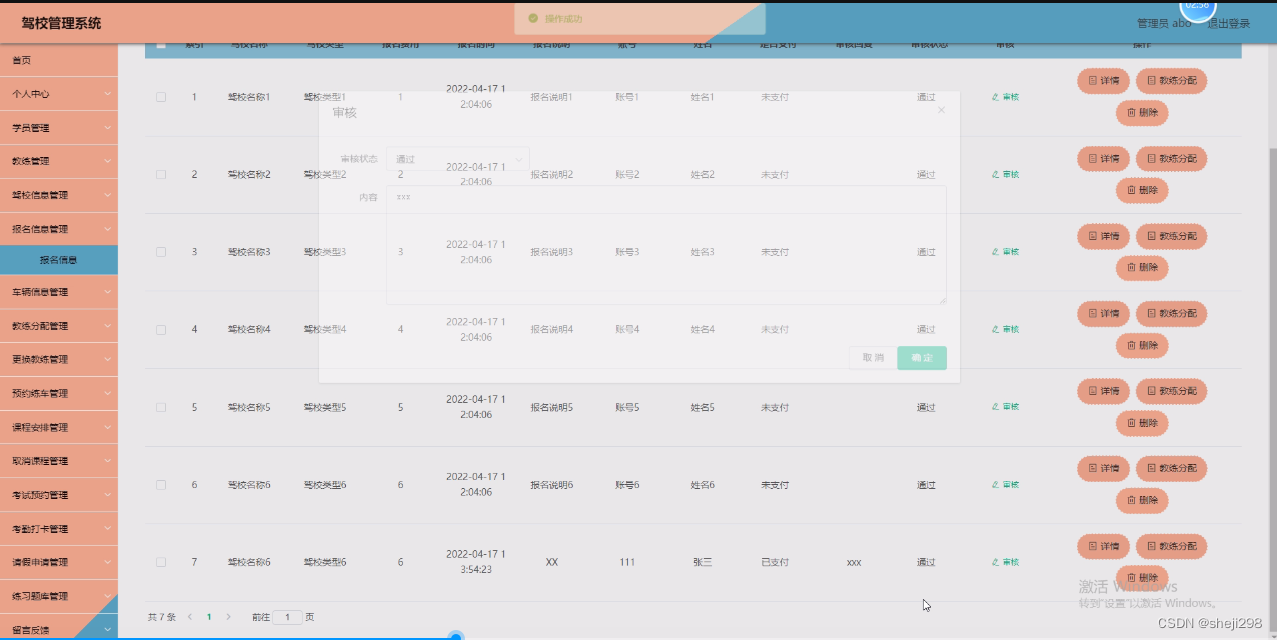Screen dimensions: 1277x640
Task: Click the 确定 button in the audit dialog
Action: click(921, 357)
